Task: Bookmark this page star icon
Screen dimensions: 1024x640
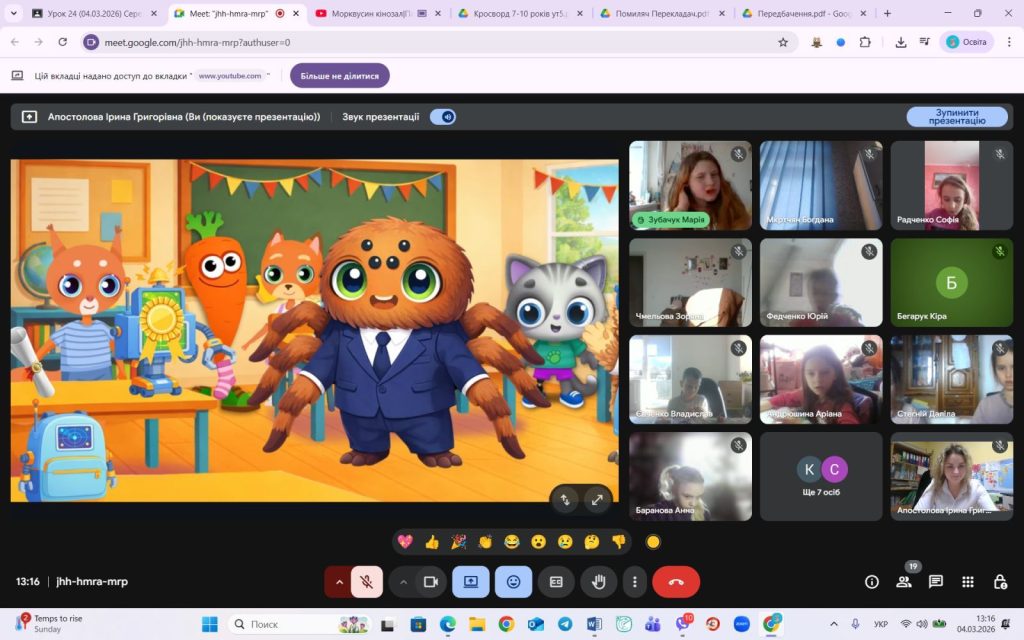Action: (x=782, y=42)
